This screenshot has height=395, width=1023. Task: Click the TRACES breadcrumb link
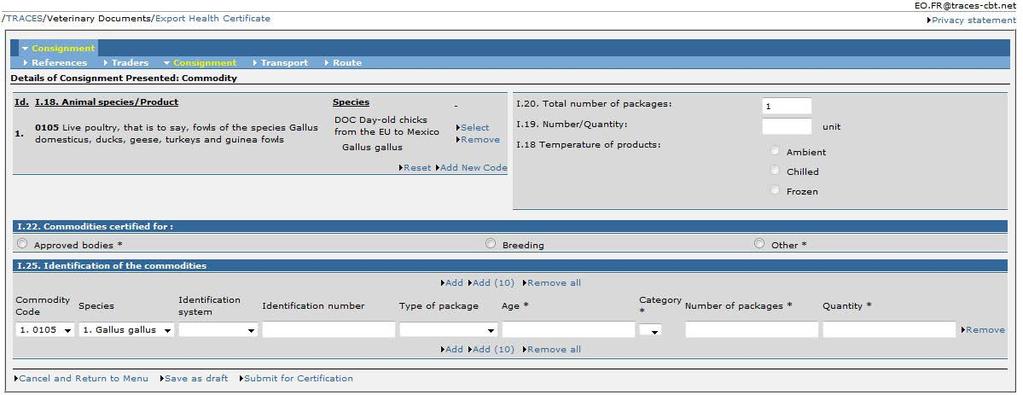point(23,18)
